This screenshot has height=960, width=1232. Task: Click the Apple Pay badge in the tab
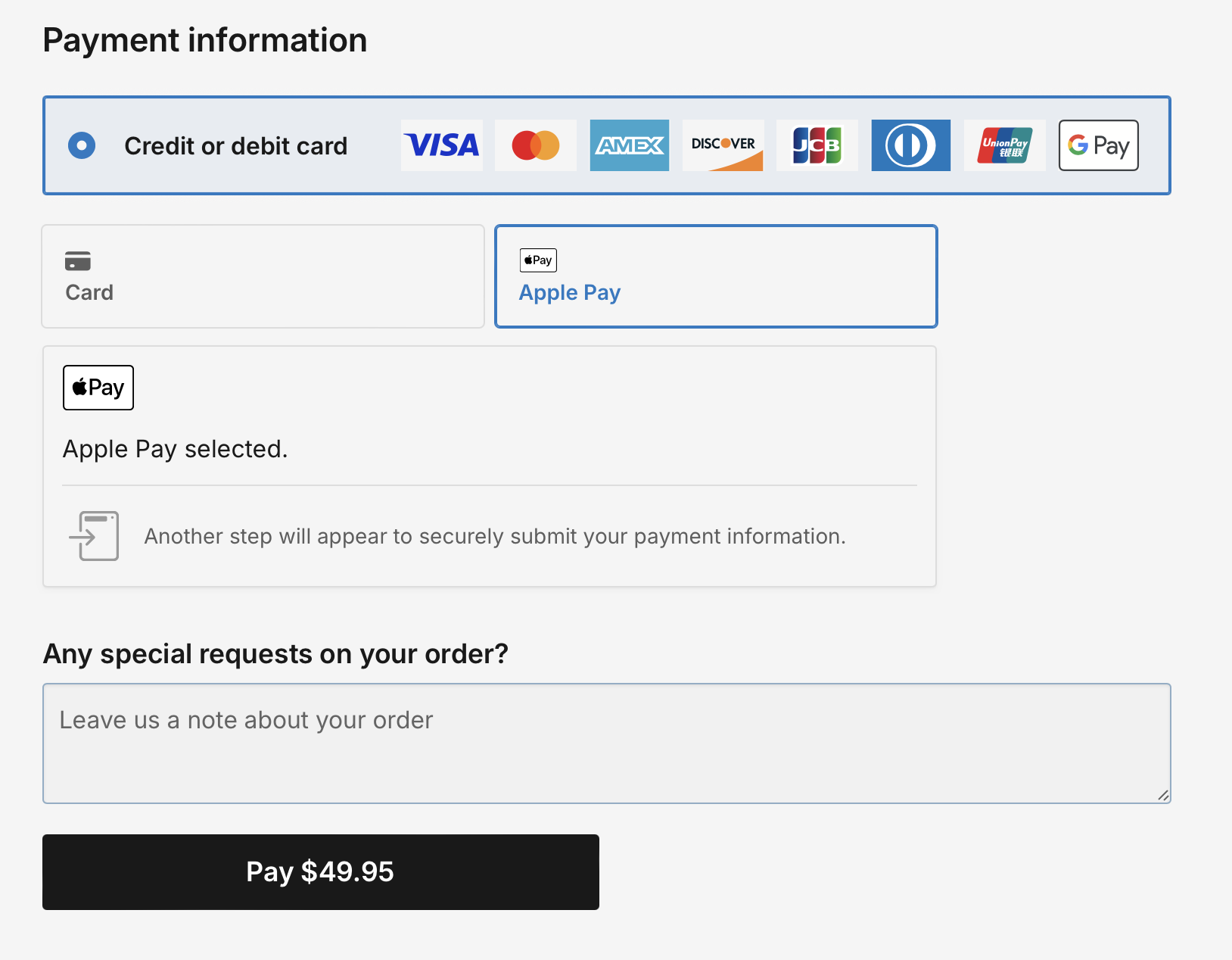(537, 260)
